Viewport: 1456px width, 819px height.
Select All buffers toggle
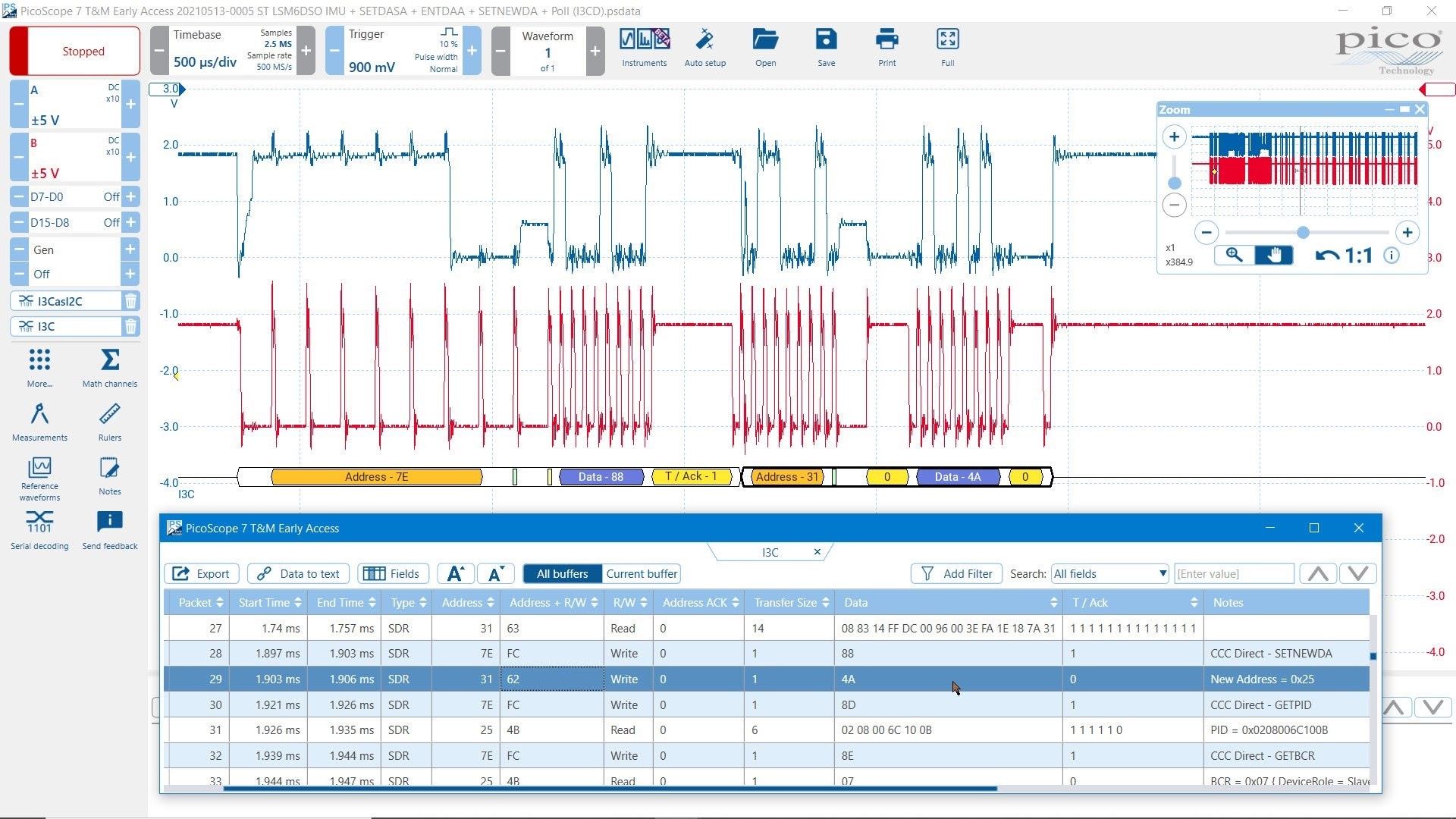click(562, 574)
